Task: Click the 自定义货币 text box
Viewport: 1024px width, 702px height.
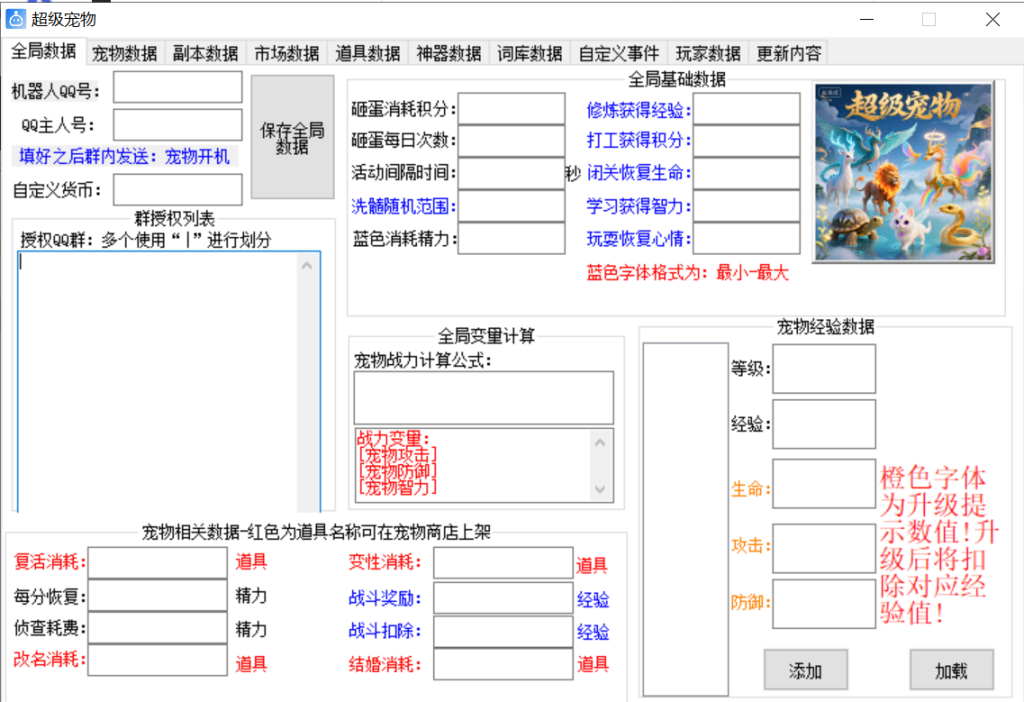Action: [178, 189]
